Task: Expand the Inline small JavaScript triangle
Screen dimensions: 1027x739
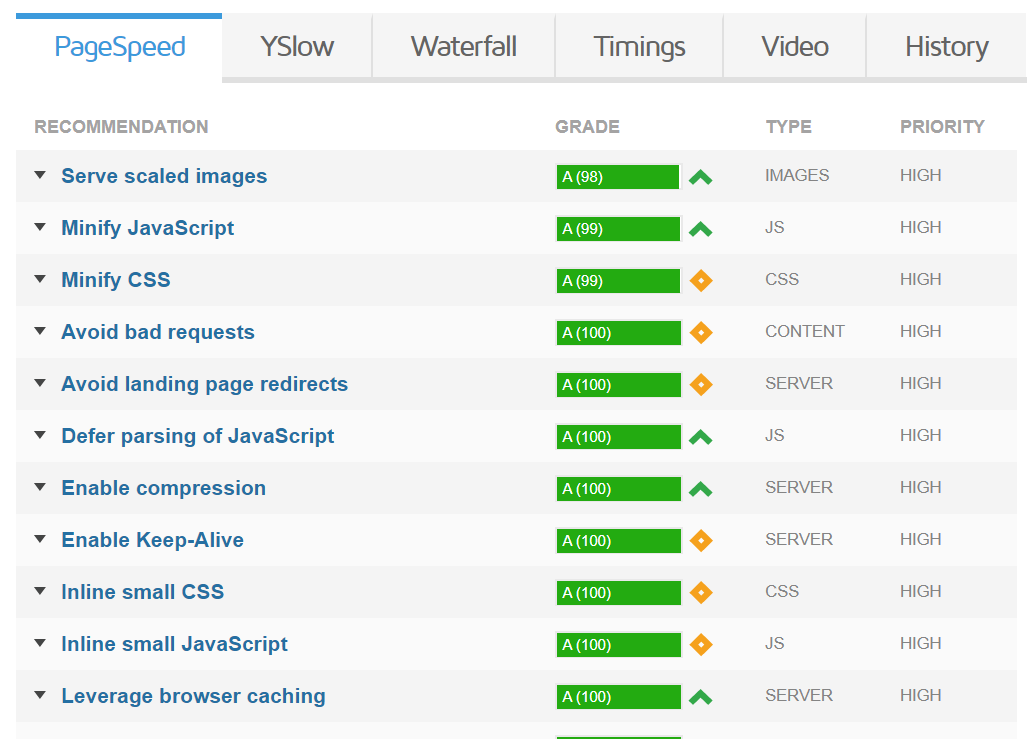Action: click(40, 643)
